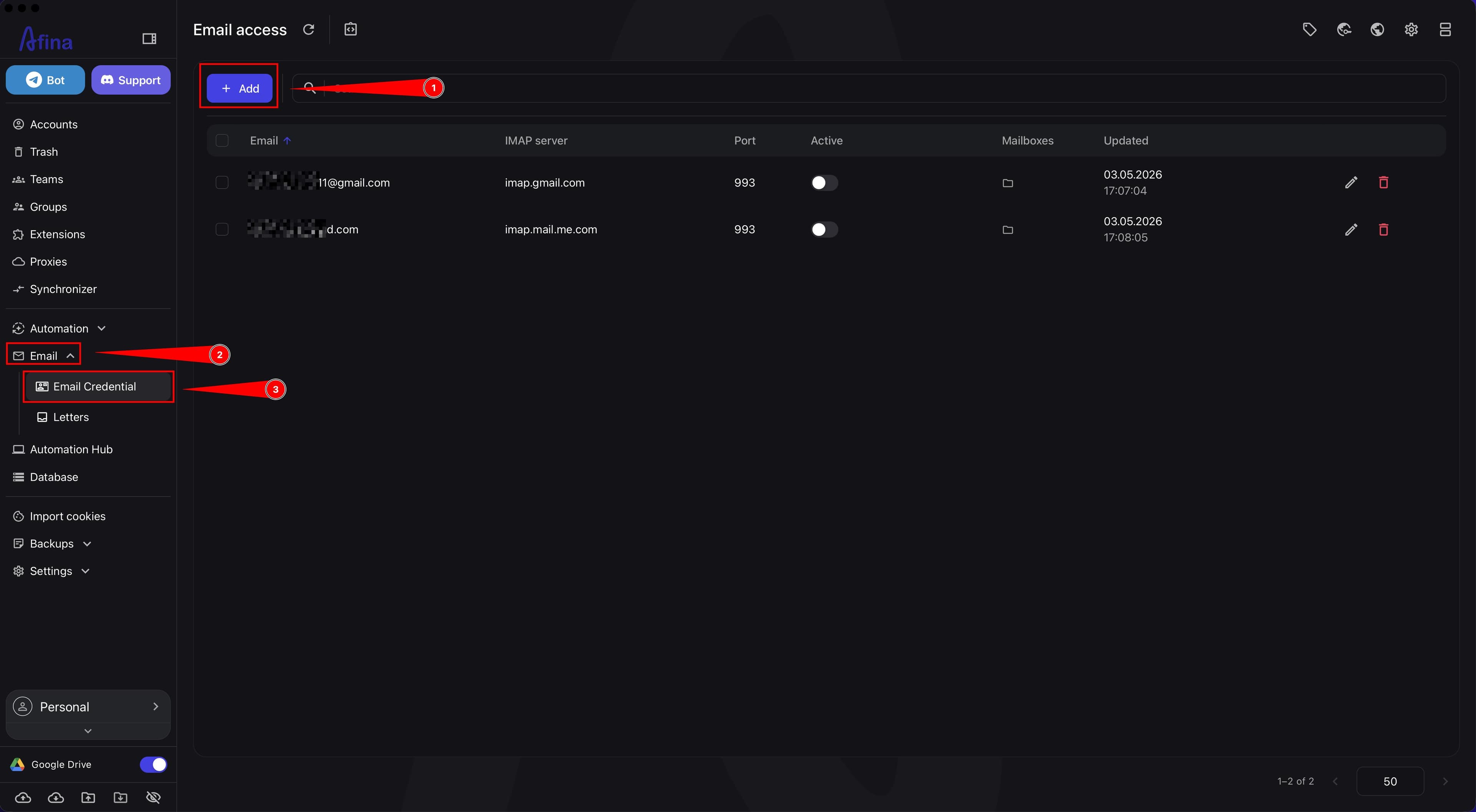Image resolution: width=1476 pixels, height=812 pixels.
Task: Open Automation Hub
Action: (x=71, y=449)
